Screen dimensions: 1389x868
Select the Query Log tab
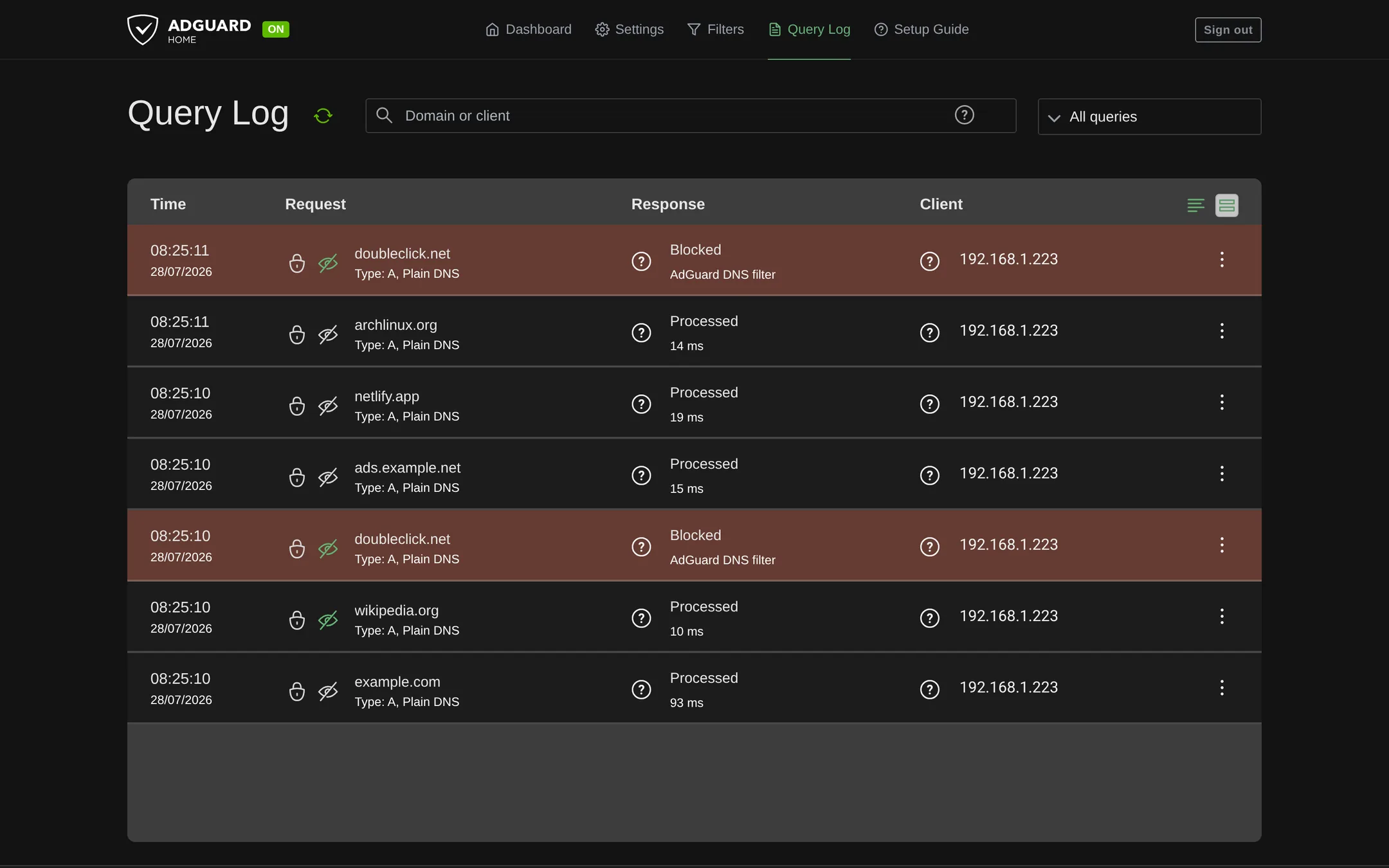click(809, 30)
